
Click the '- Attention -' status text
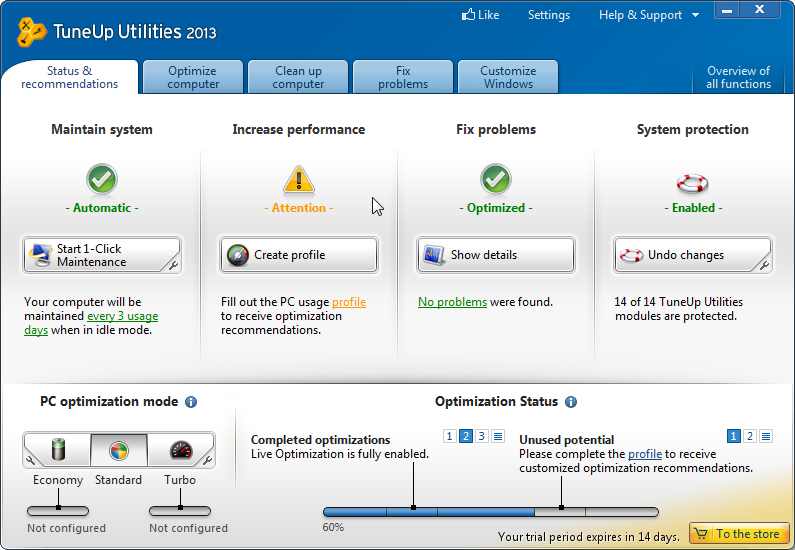pos(299,208)
